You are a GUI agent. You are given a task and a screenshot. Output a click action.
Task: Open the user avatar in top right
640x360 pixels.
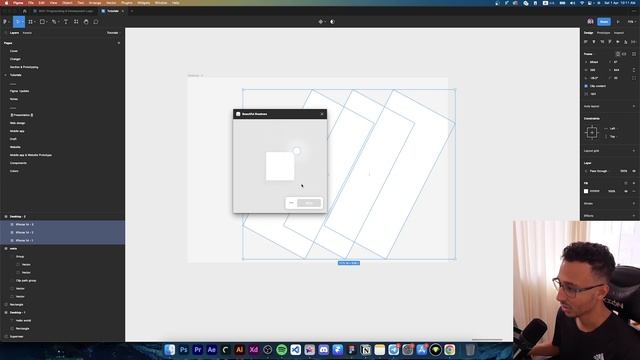coord(590,22)
